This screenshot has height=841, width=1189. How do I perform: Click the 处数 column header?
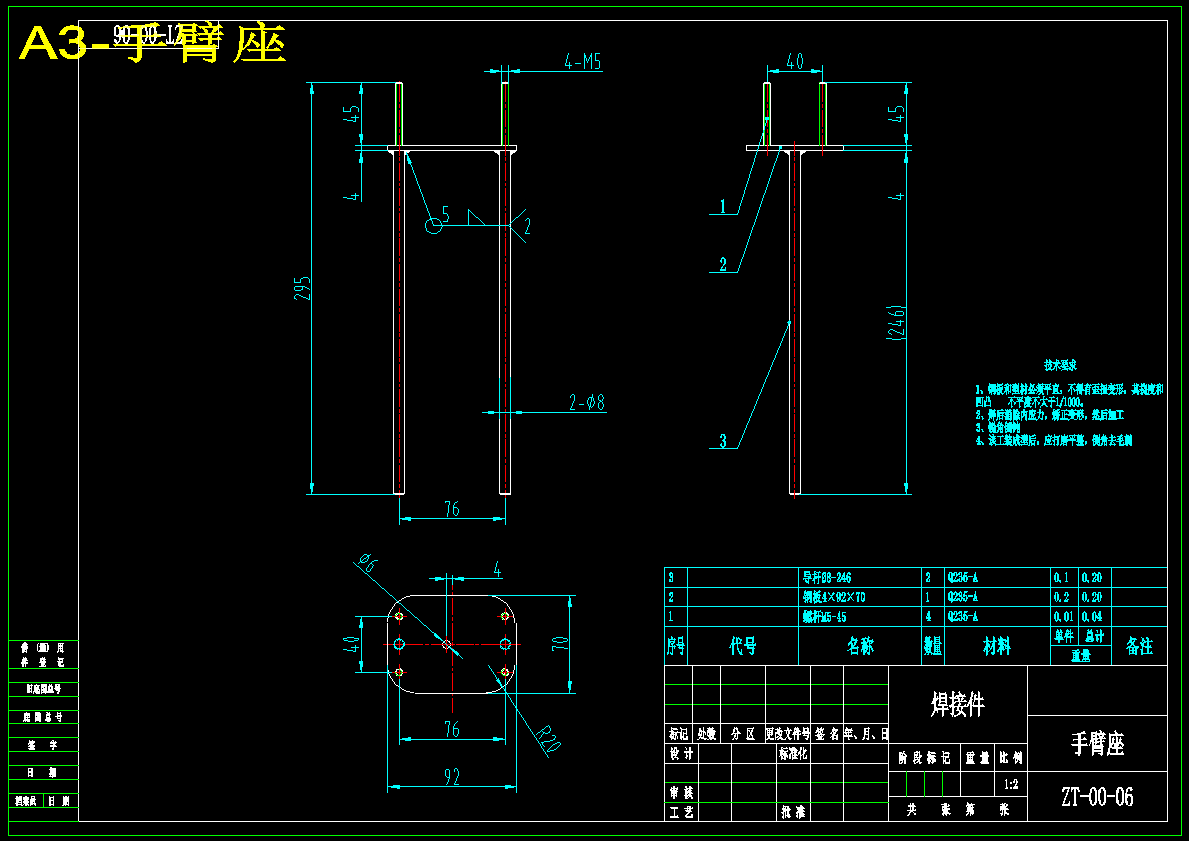[x=706, y=733]
